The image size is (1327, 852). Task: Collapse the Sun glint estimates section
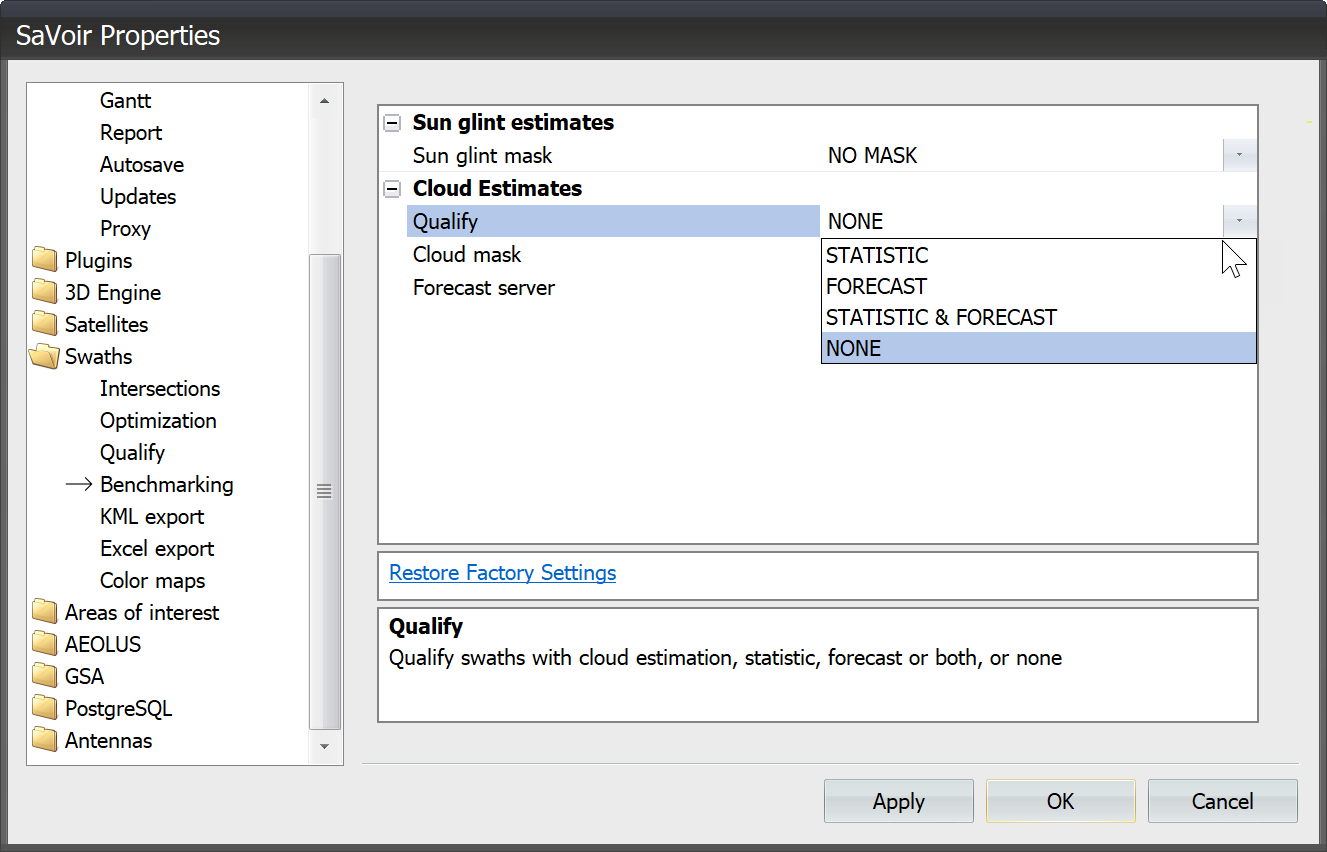point(393,123)
